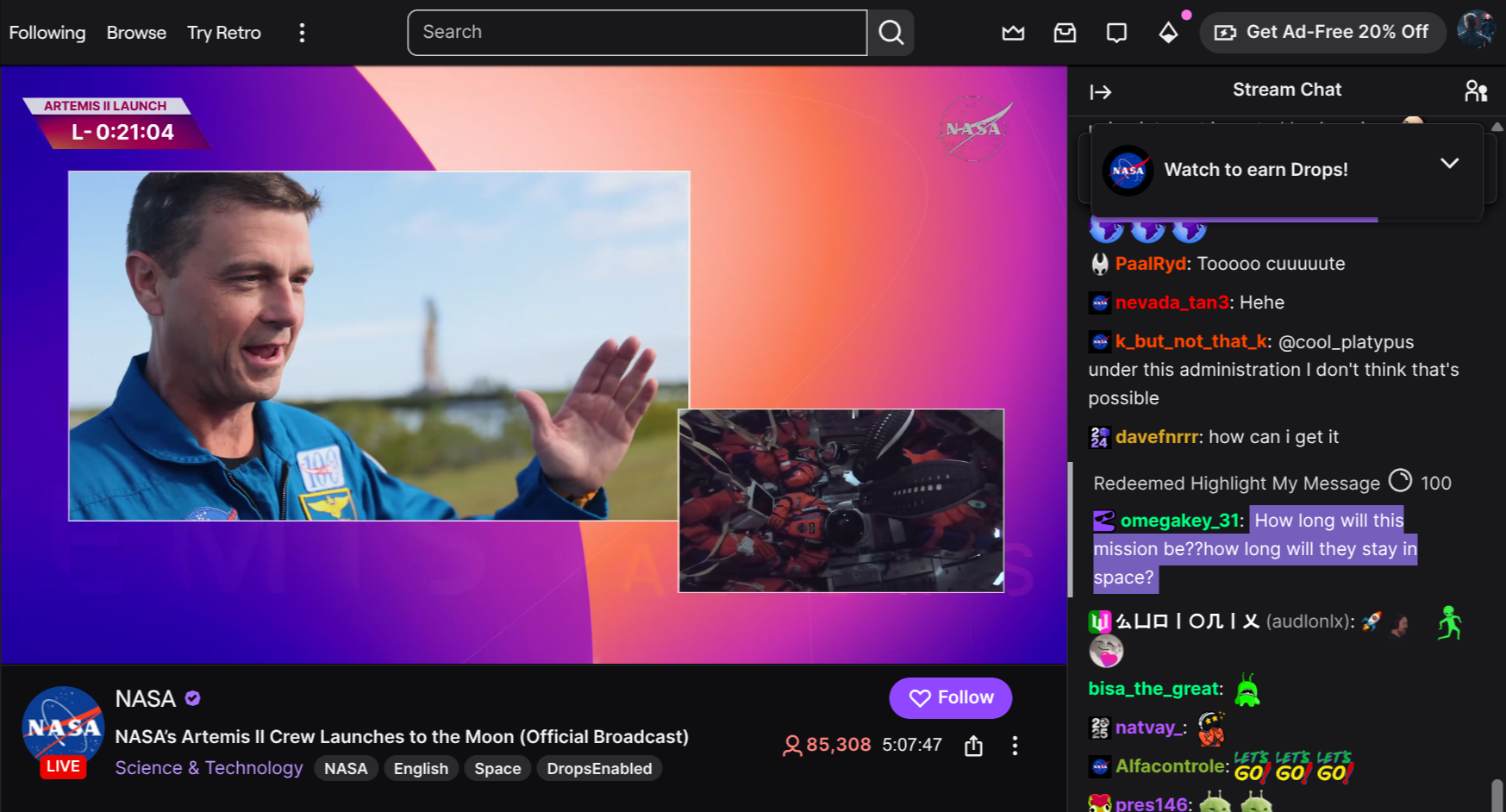The width and height of the screenshot is (1506, 812).
Task: Click the rocket emote in audlonlx's message
Action: pyautogui.click(x=1372, y=621)
